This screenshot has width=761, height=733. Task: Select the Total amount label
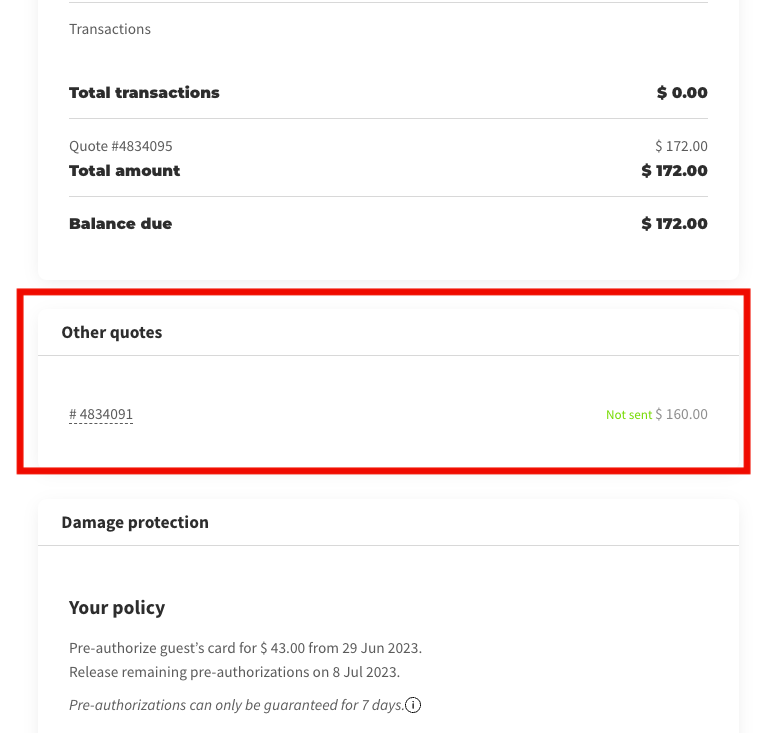click(124, 170)
